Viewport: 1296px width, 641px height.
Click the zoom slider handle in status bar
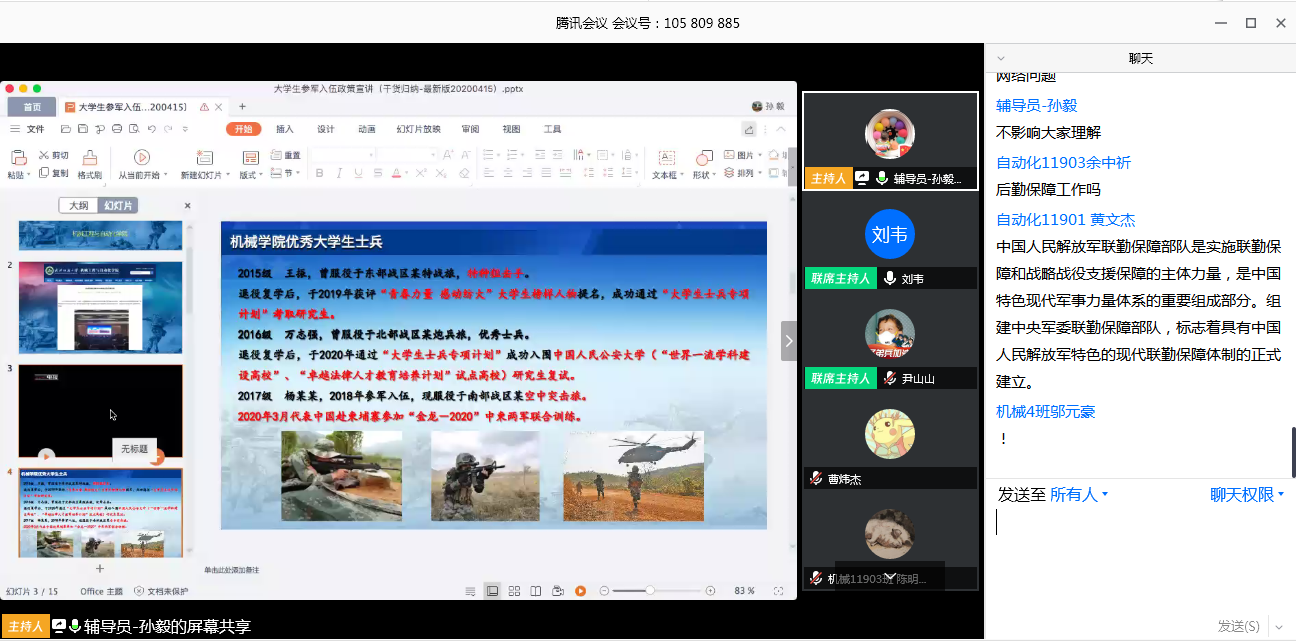coord(650,591)
